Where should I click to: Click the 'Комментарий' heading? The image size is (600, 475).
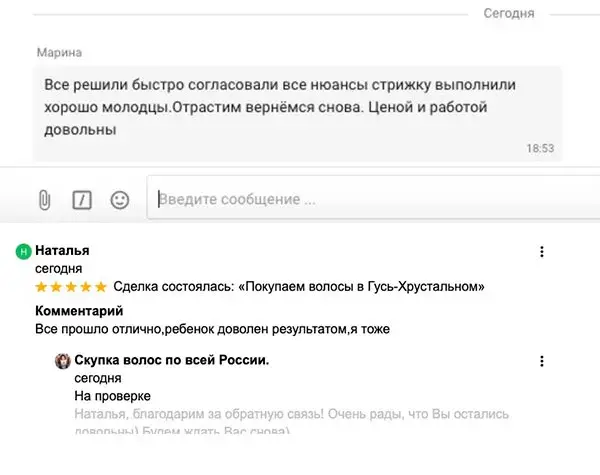(79, 311)
